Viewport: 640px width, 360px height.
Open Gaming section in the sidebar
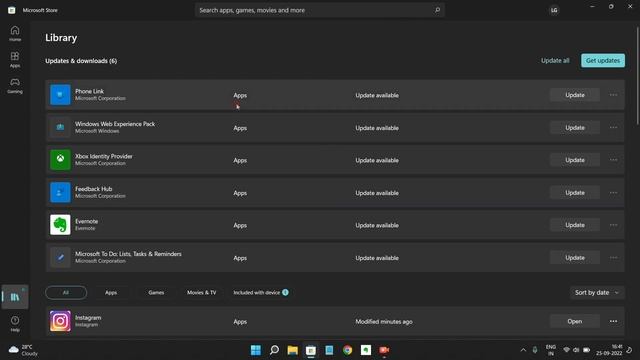[15, 86]
